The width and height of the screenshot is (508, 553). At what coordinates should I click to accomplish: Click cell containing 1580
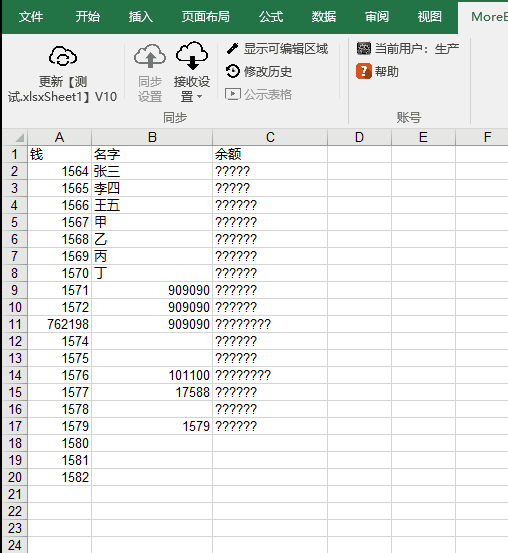(x=60, y=443)
